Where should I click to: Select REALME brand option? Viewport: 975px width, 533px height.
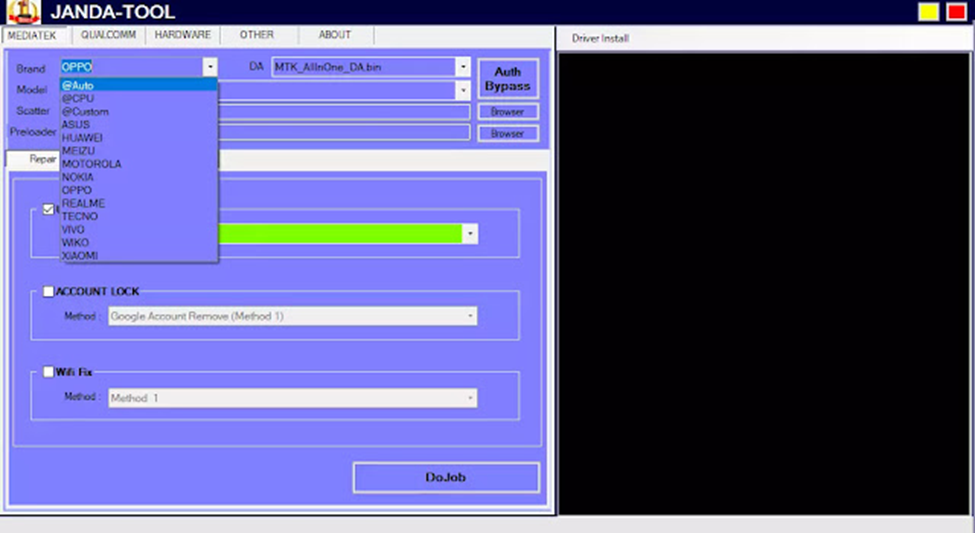pos(139,203)
